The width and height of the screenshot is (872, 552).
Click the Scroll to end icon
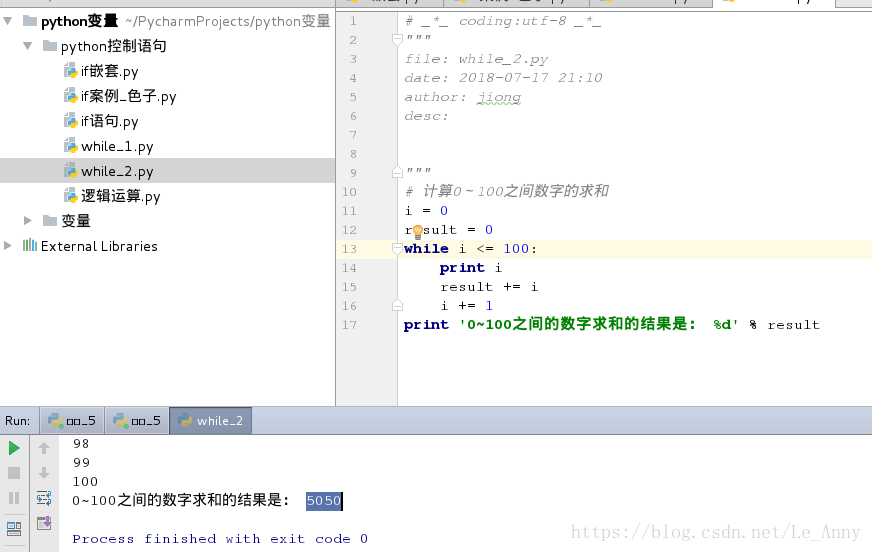click(x=44, y=523)
